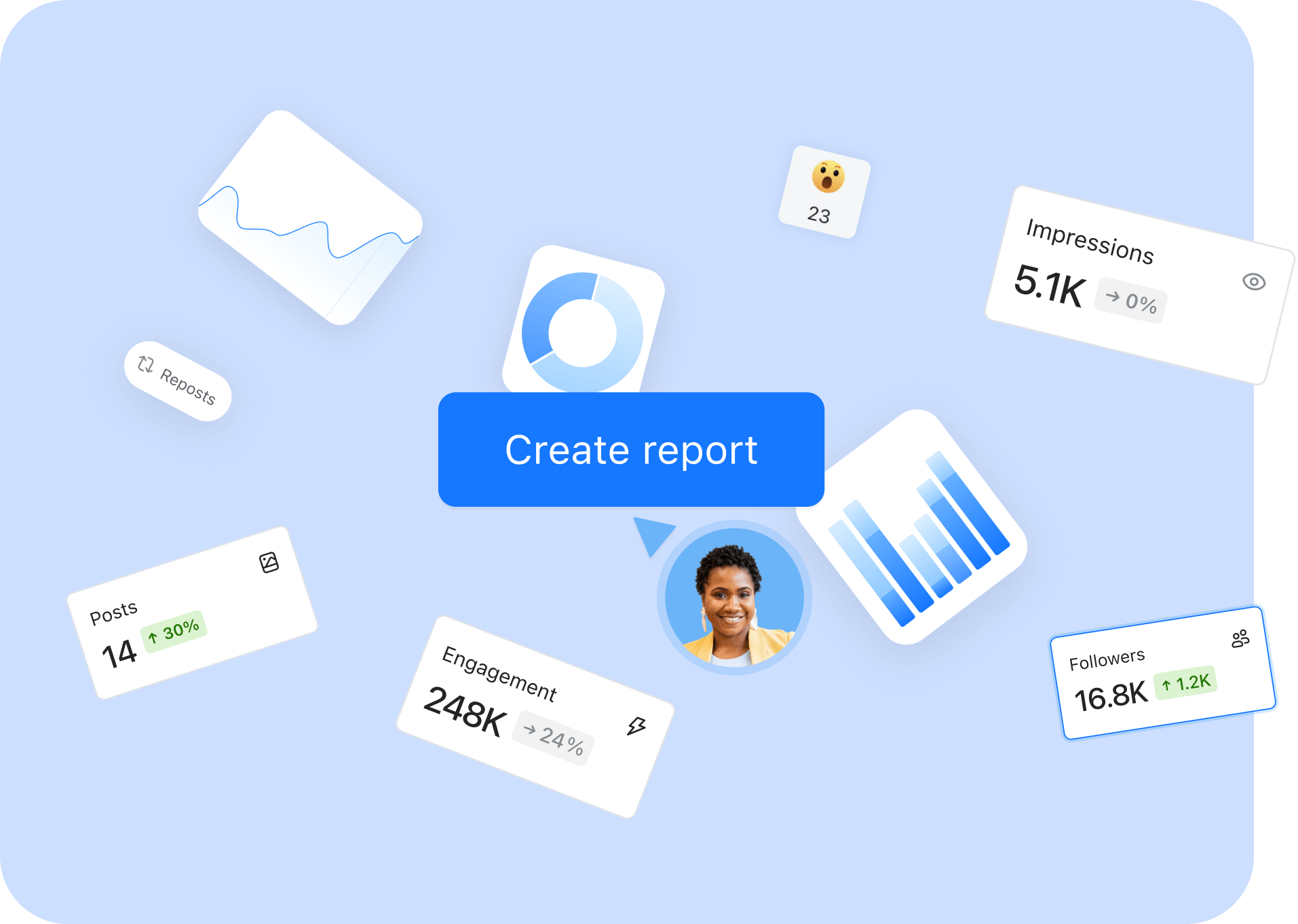The height and width of the screenshot is (924, 1298).
Task: Click the 0% change badge on Impressions
Action: click(x=1131, y=300)
